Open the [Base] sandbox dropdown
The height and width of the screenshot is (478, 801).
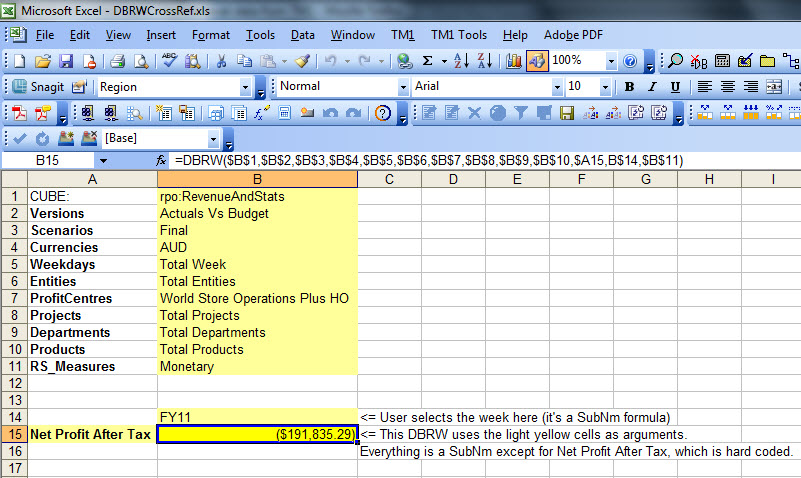213,138
